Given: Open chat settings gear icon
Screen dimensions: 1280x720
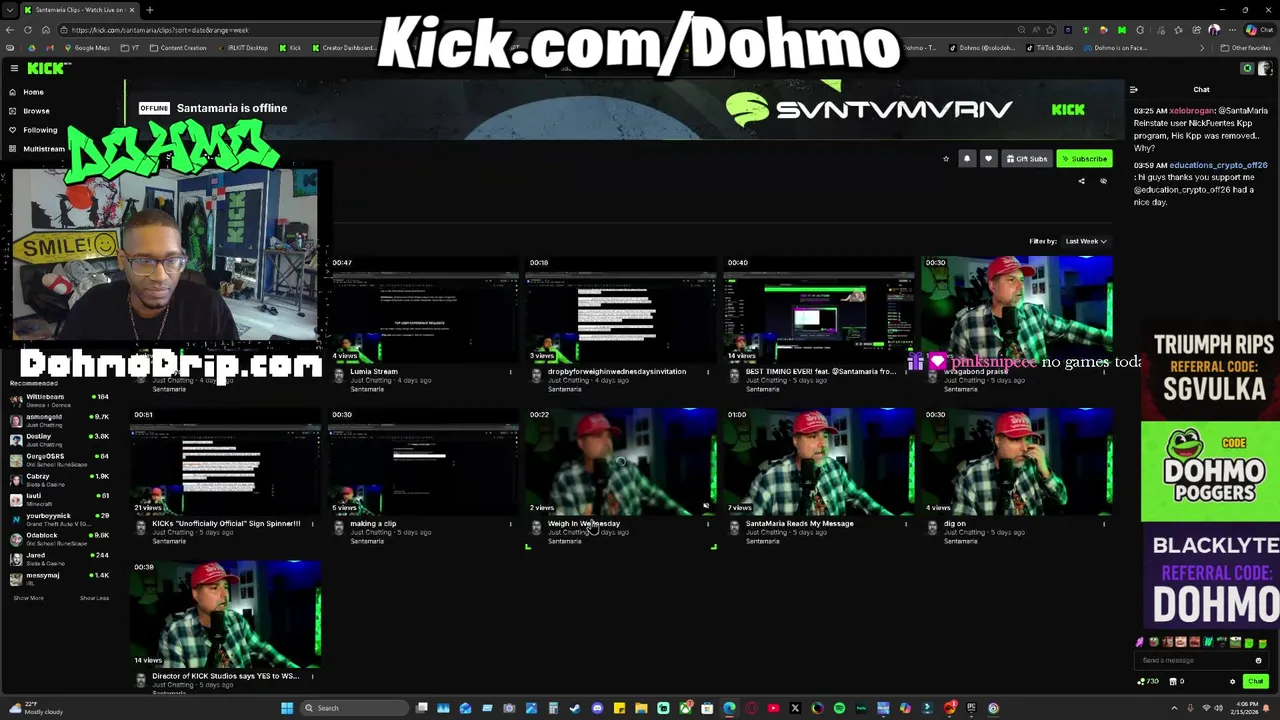Looking at the screenshot, I should 1232,681.
